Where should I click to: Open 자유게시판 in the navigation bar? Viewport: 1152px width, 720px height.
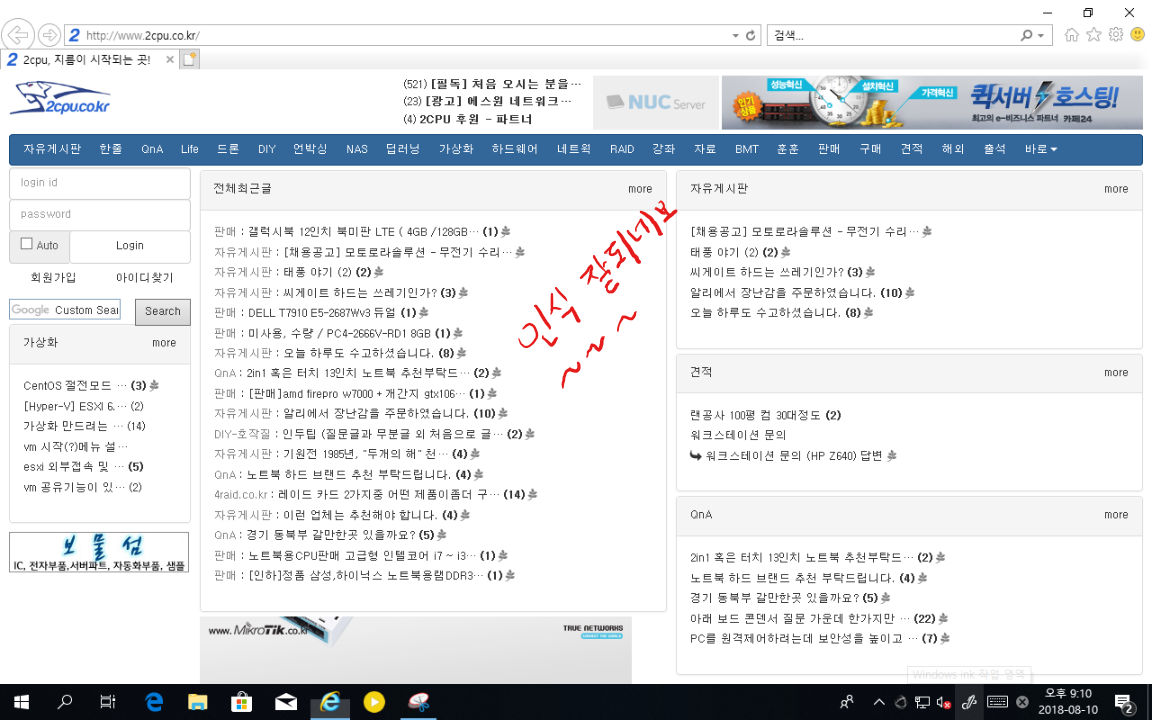[52, 149]
